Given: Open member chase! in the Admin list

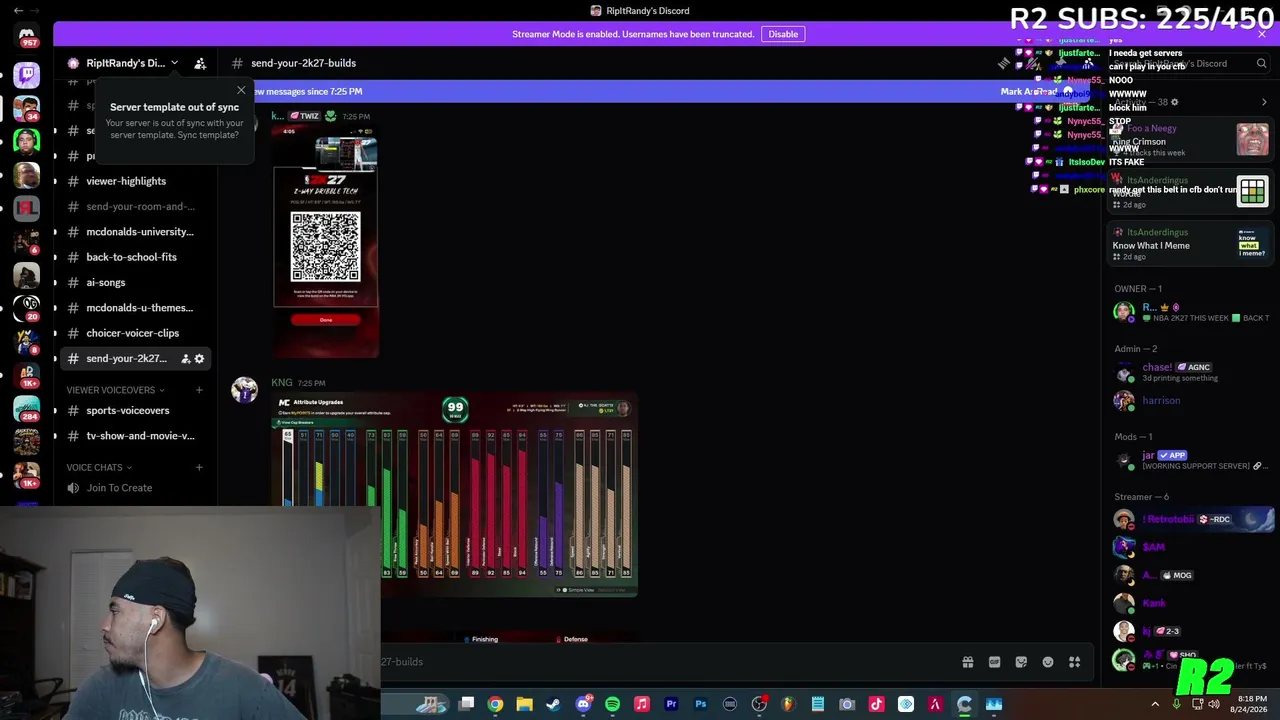Looking at the screenshot, I should click(x=1190, y=372).
